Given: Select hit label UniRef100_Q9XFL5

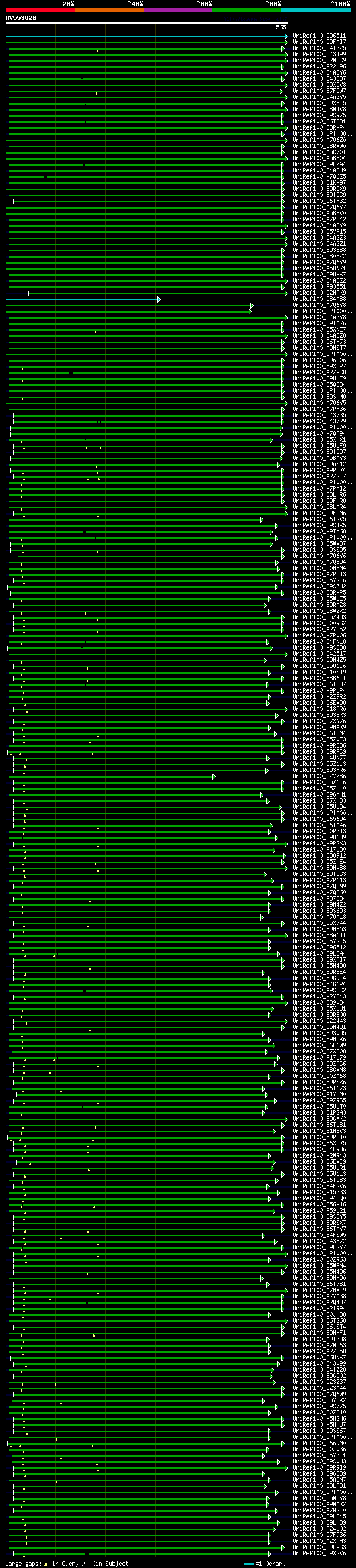Looking at the screenshot, I should pyautogui.click(x=319, y=103).
